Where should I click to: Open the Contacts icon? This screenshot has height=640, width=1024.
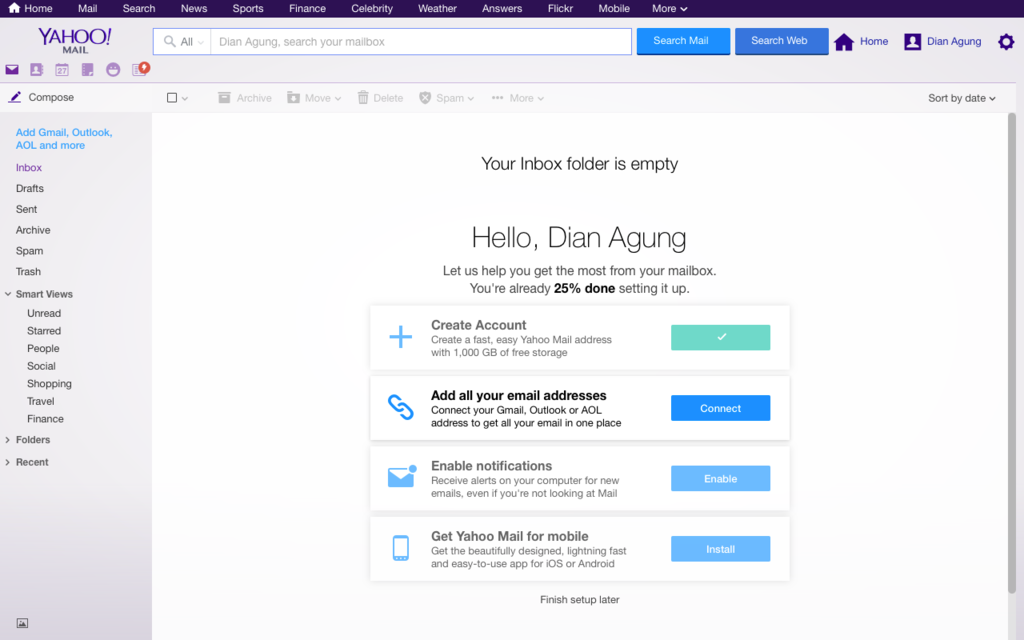[37, 70]
